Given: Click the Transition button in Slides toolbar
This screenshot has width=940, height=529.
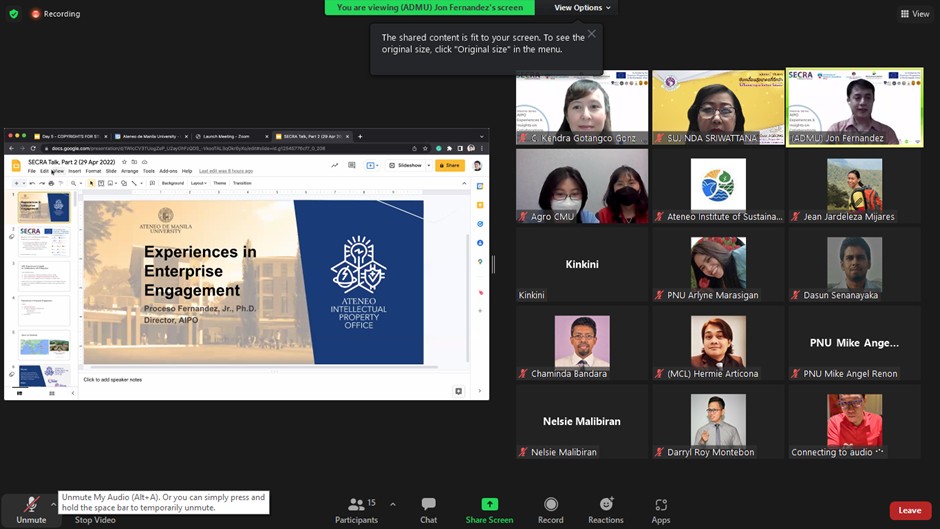Looking at the screenshot, I should pos(242,183).
